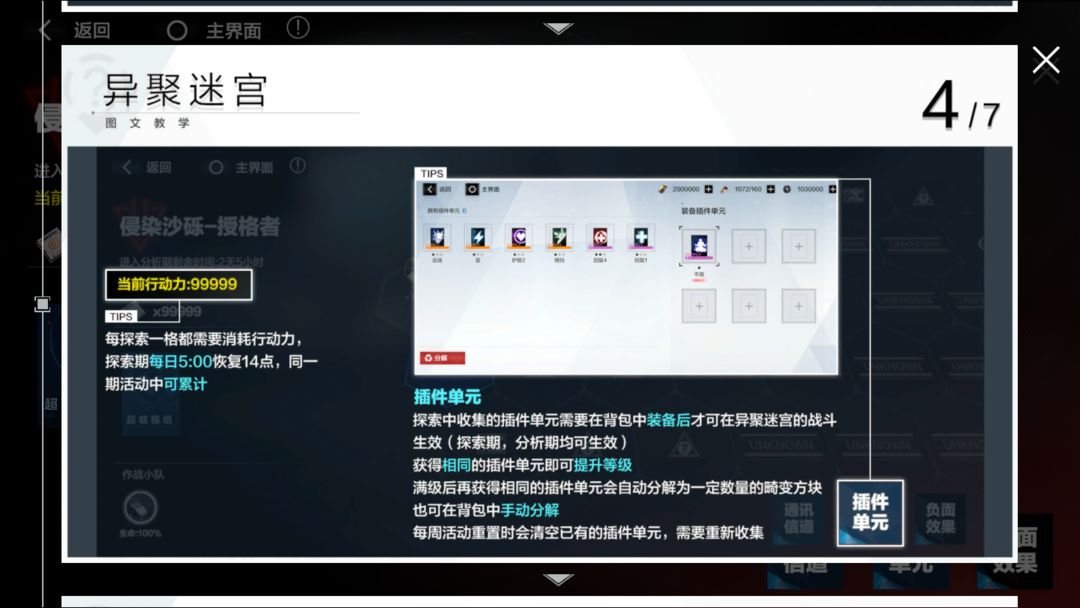Open the highlighted 插件单元 tab
Image resolution: width=1080 pixels, height=608 pixels.
[870, 513]
